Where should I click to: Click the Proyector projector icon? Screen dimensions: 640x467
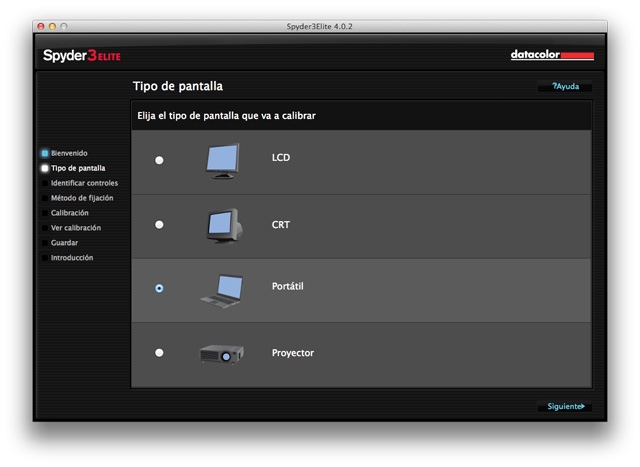pos(222,354)
